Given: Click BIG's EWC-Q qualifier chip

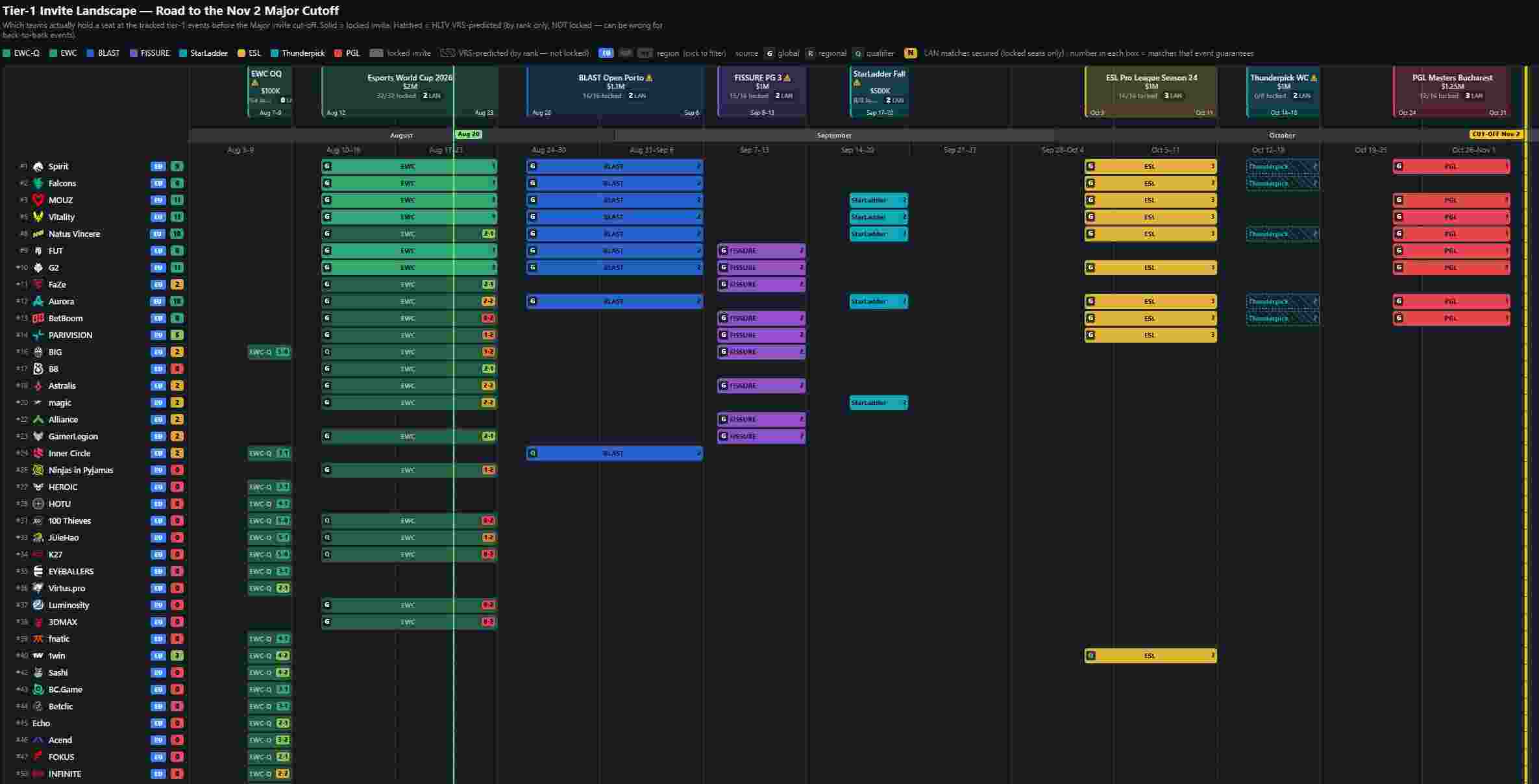Looking at the screenshot, I should [x=269, y=352].
